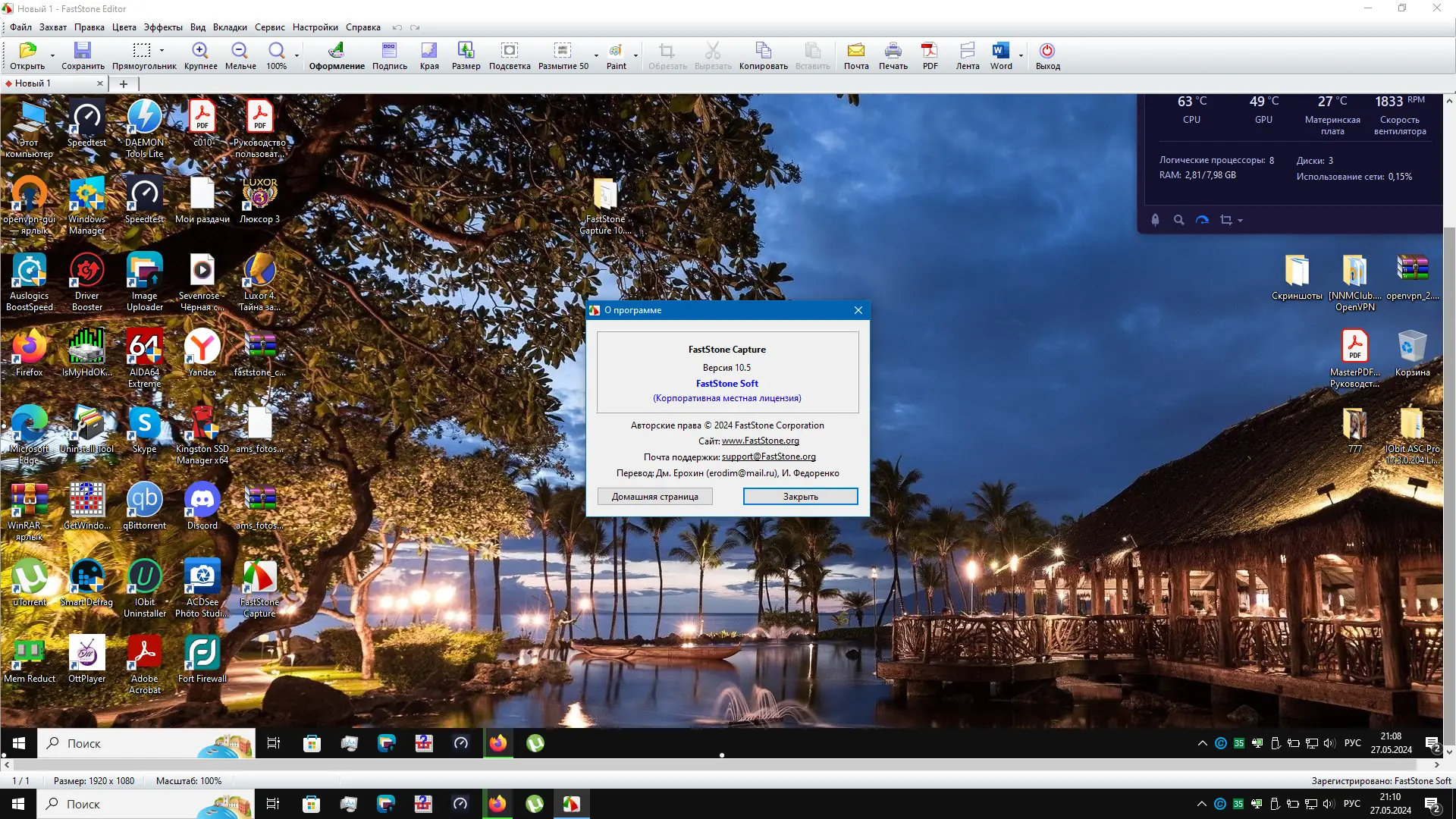
Task: Add a new tab with plus button
Action: tap(124, 83)
